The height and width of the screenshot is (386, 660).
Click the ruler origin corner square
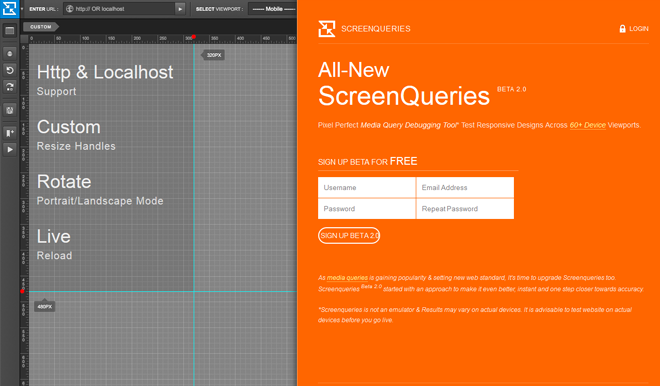tap(24, 39)
